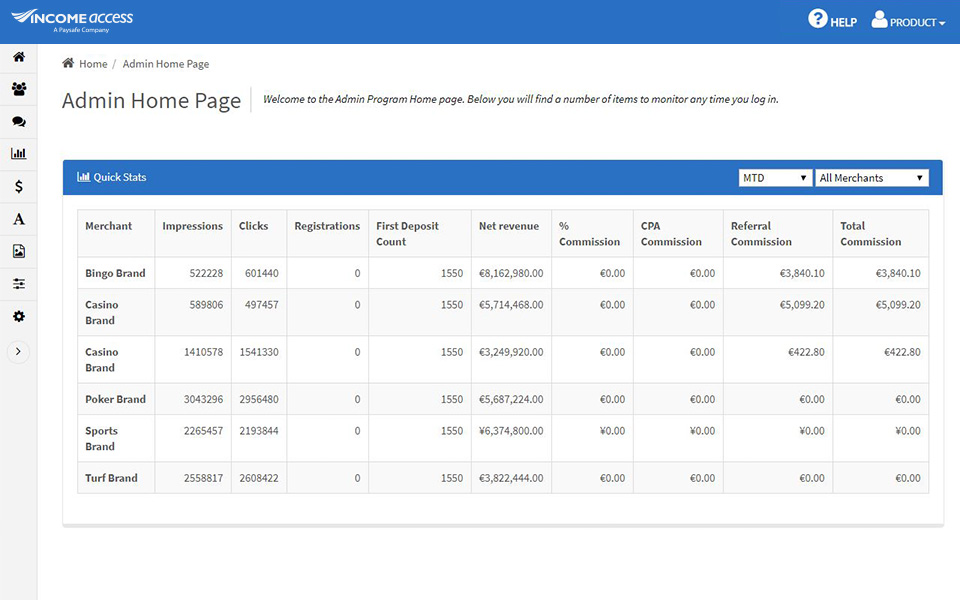Click the Income Access logo
The height and width of the screenshot is (600, 960).
coord(71,19)
